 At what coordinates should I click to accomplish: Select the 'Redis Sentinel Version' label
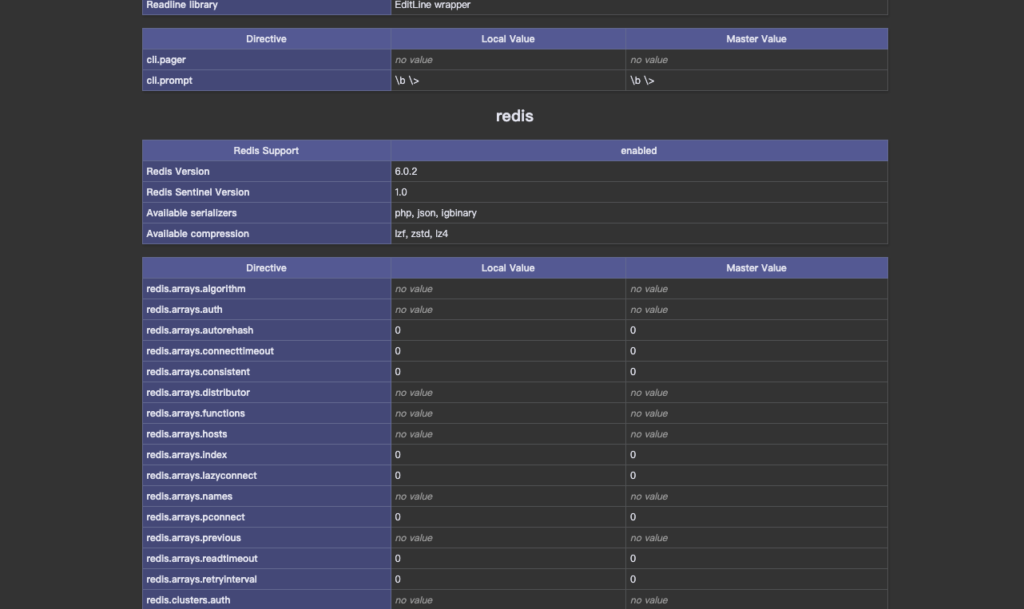click(x=198, y=193)
